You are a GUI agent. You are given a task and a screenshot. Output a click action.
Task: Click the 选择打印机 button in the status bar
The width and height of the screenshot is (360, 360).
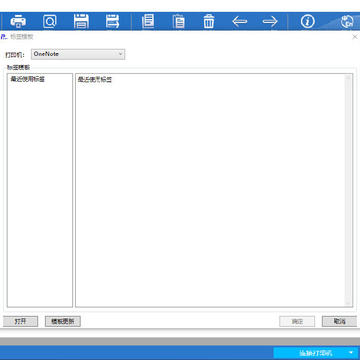pos(315,353)
